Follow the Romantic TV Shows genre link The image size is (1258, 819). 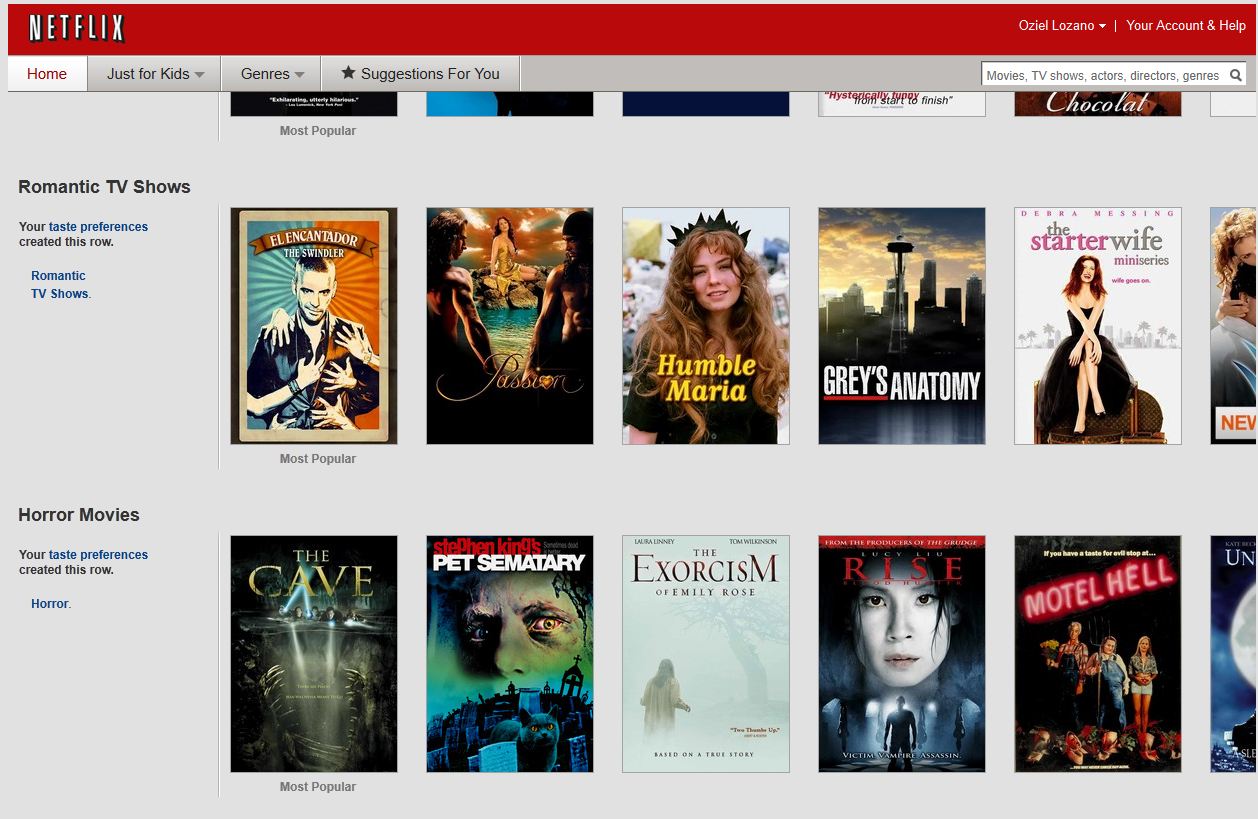(60, 285)
